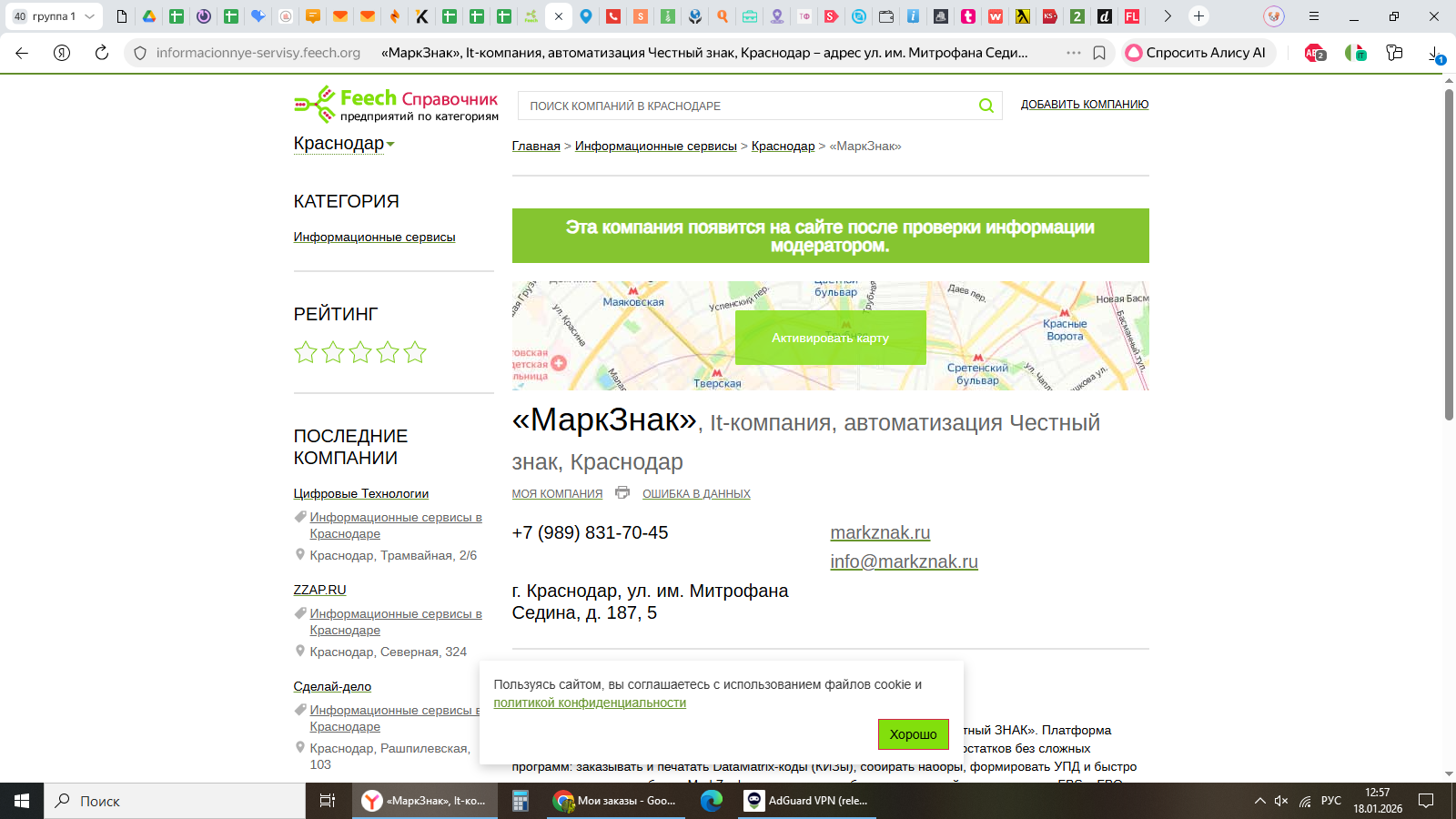The image size is (1456, 819).
Task: Open Task View in taskbar
Action: tap(328, 801)
